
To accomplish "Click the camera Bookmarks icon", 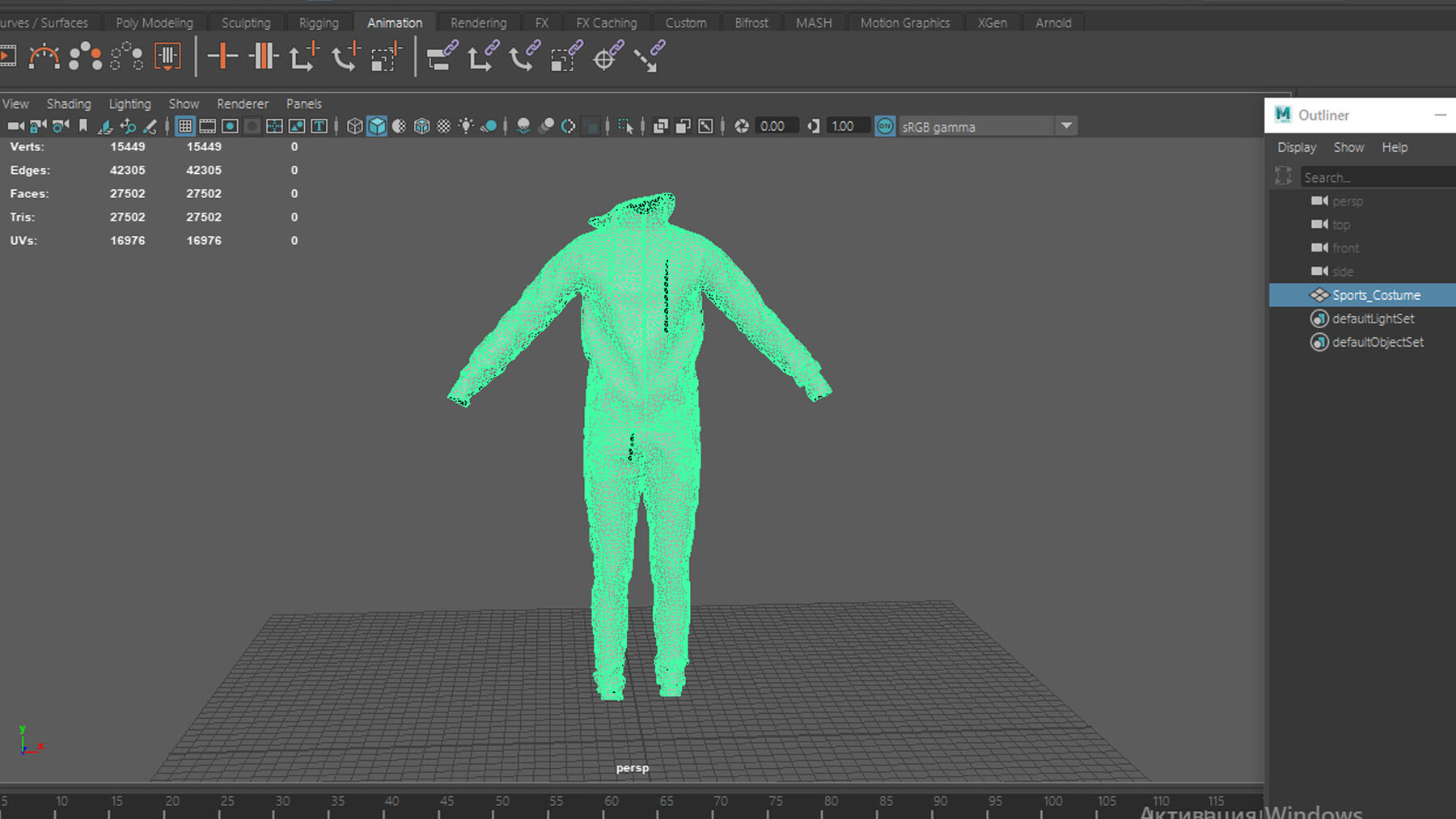I will pyautogui.click(x=83, y=126).
